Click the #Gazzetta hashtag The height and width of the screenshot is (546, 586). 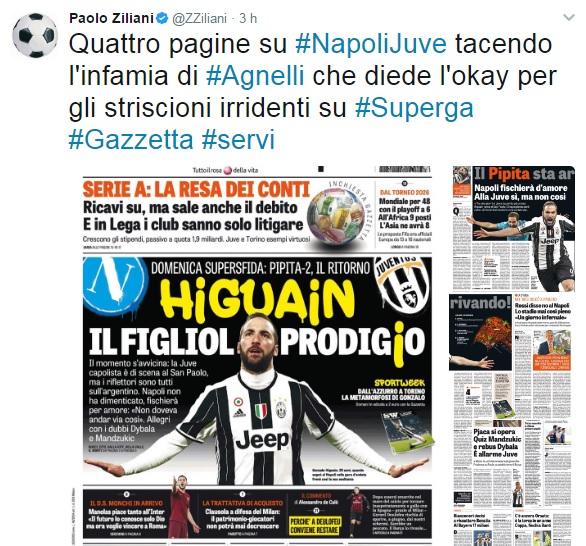pyautogui.click(x=131, y=140)
